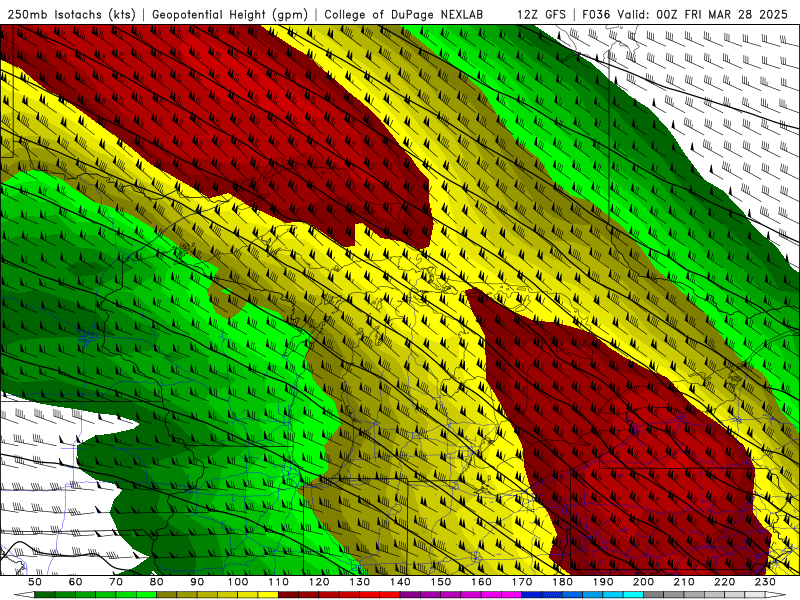
Task: Click the '110' value on the color scale
Action: coord(279,582)
